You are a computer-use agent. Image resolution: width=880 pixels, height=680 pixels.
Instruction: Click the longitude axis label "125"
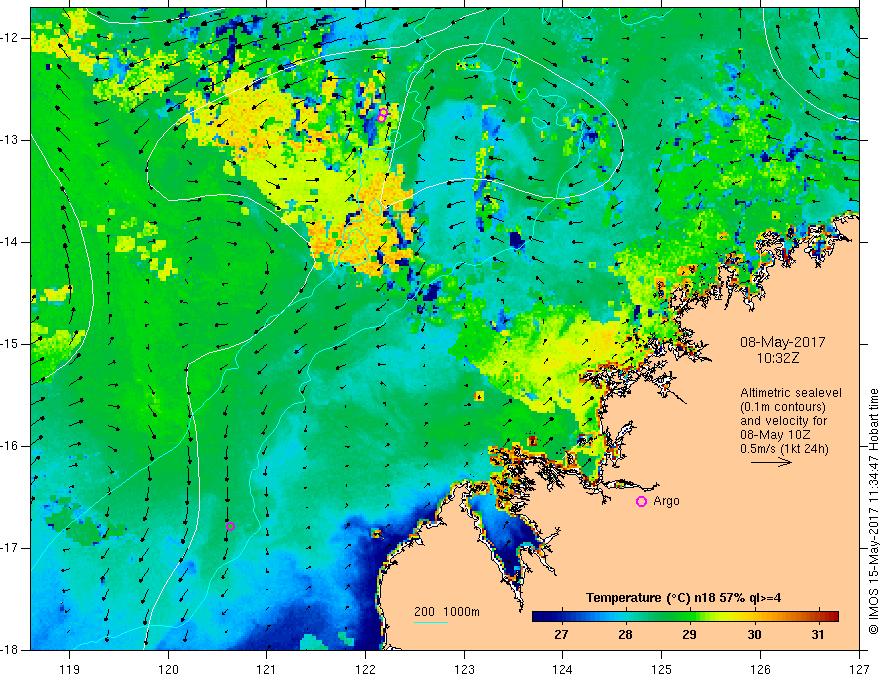[662, 669]
